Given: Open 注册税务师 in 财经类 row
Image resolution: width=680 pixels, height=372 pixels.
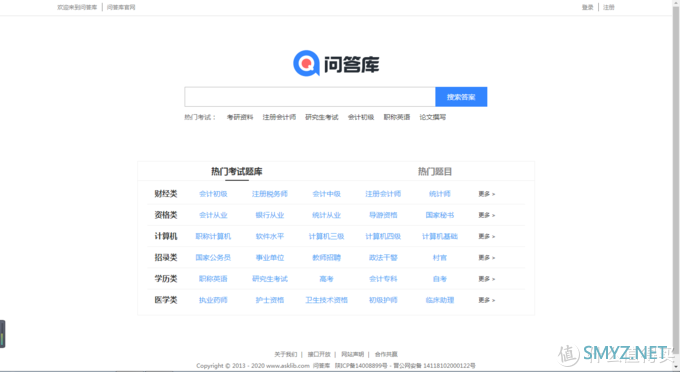Looking at the screenshot, I should pyautogui.click(x=270, y=194).
